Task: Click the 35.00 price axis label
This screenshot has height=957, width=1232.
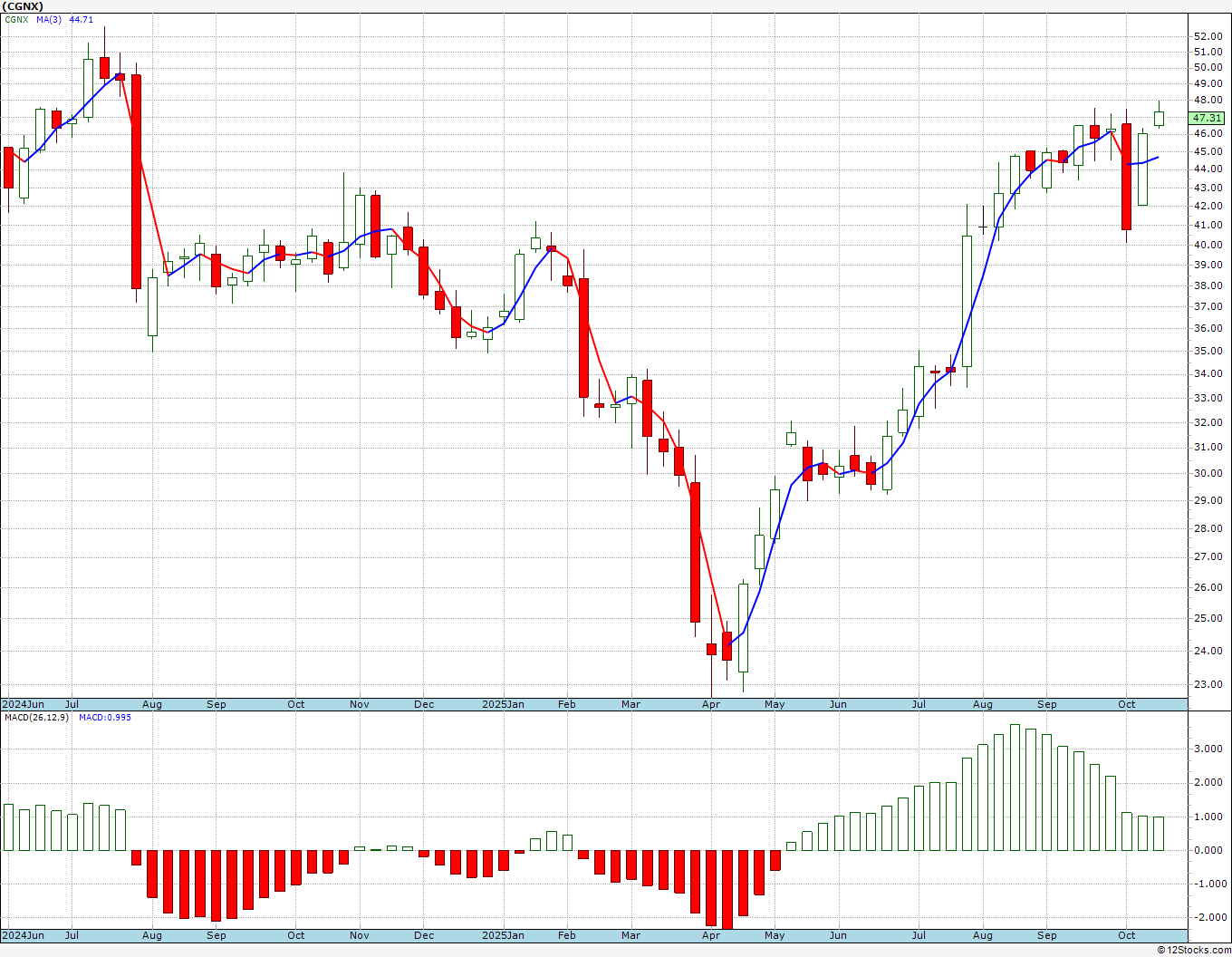Action: tap(1208, 351)
